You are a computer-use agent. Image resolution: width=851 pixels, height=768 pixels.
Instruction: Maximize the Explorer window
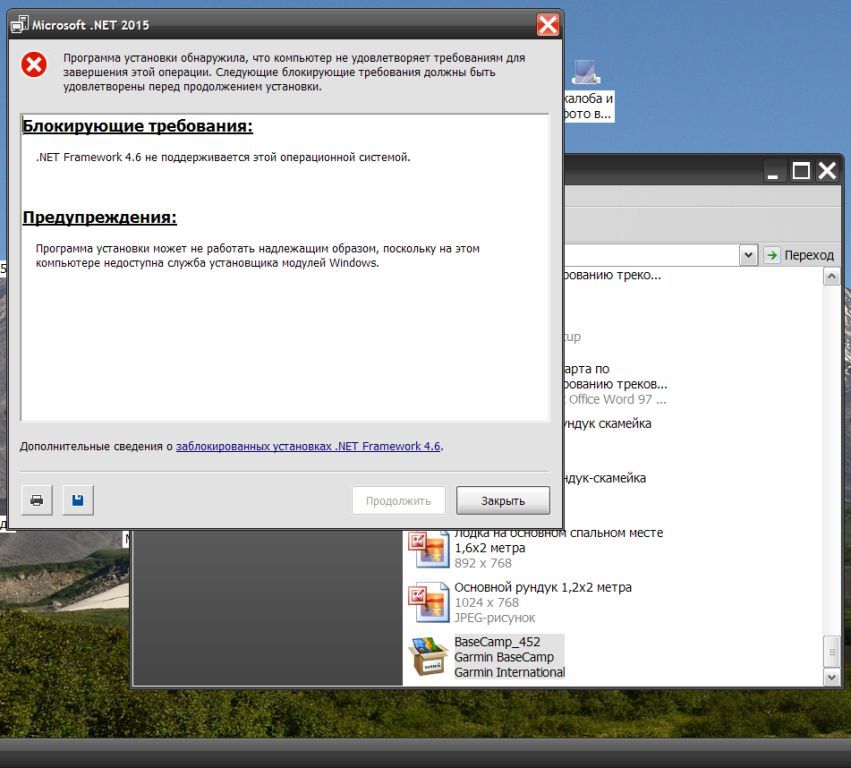tap(801, 172)
